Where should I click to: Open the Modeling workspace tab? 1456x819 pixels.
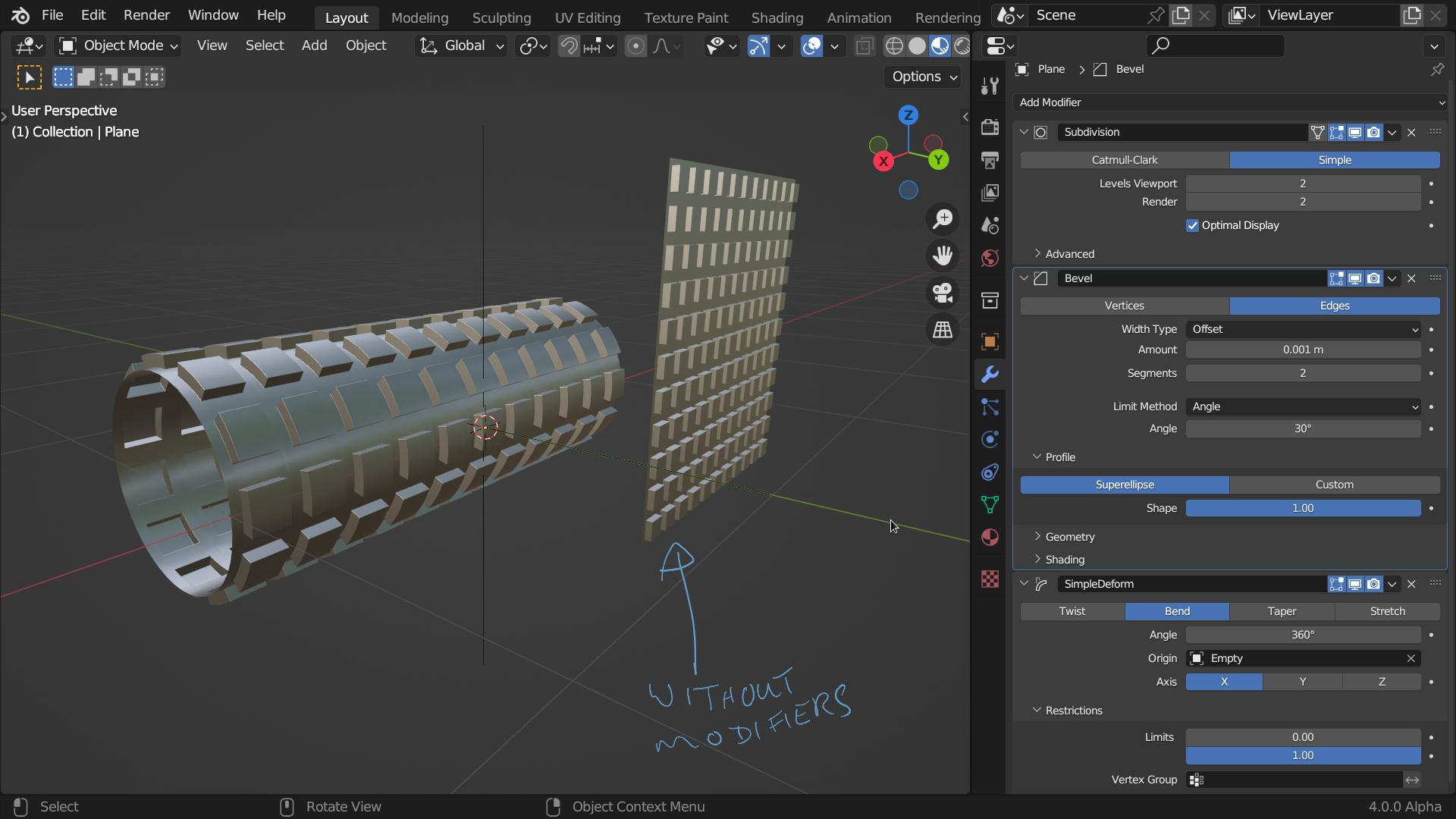[420, 17]
